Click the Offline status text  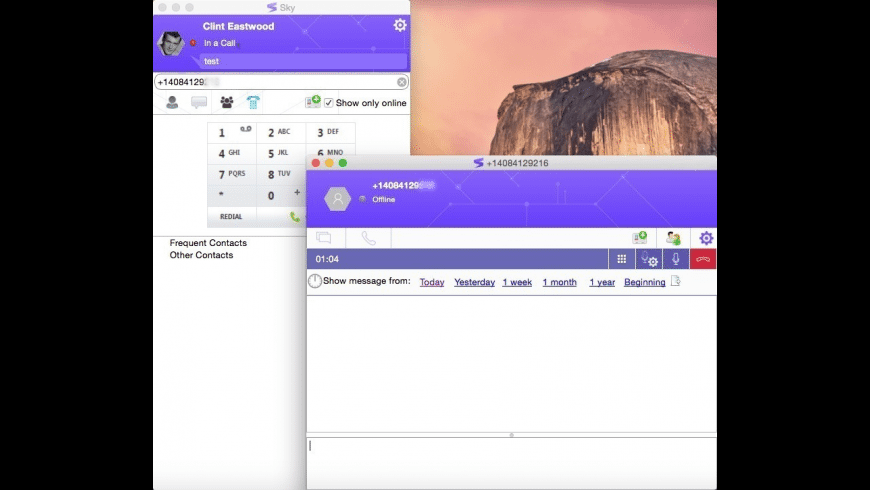click(x=383, y=199)
